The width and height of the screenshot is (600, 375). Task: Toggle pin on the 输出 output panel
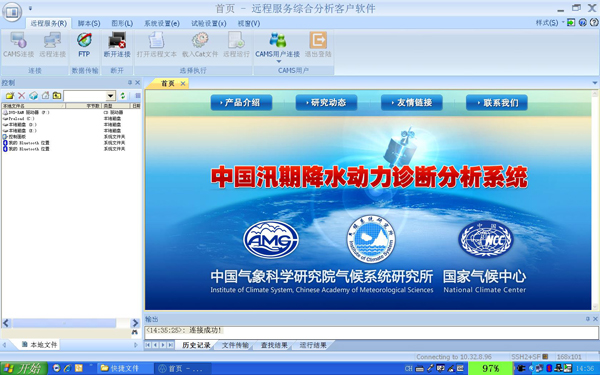[588, 319]
